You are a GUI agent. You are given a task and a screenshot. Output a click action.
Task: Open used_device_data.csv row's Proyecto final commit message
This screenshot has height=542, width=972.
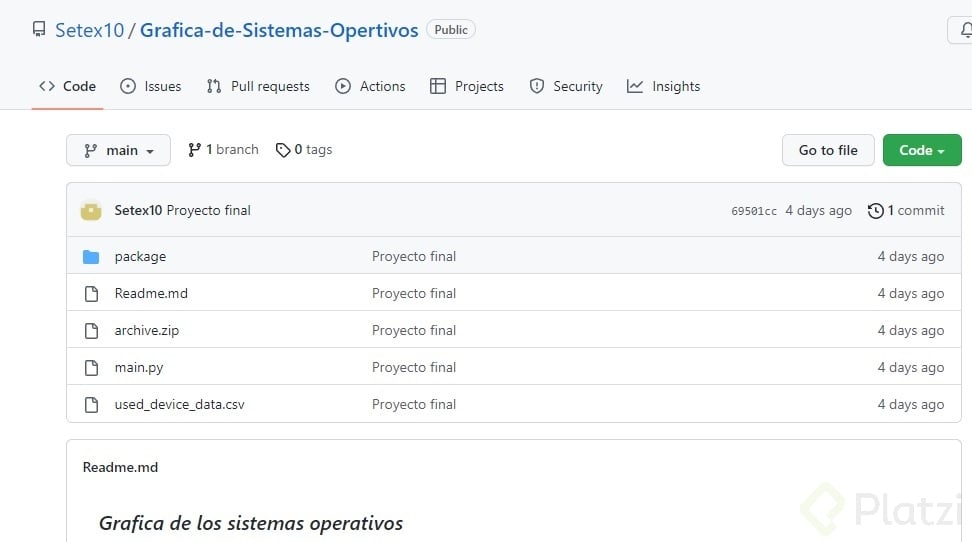pos(414,404)
